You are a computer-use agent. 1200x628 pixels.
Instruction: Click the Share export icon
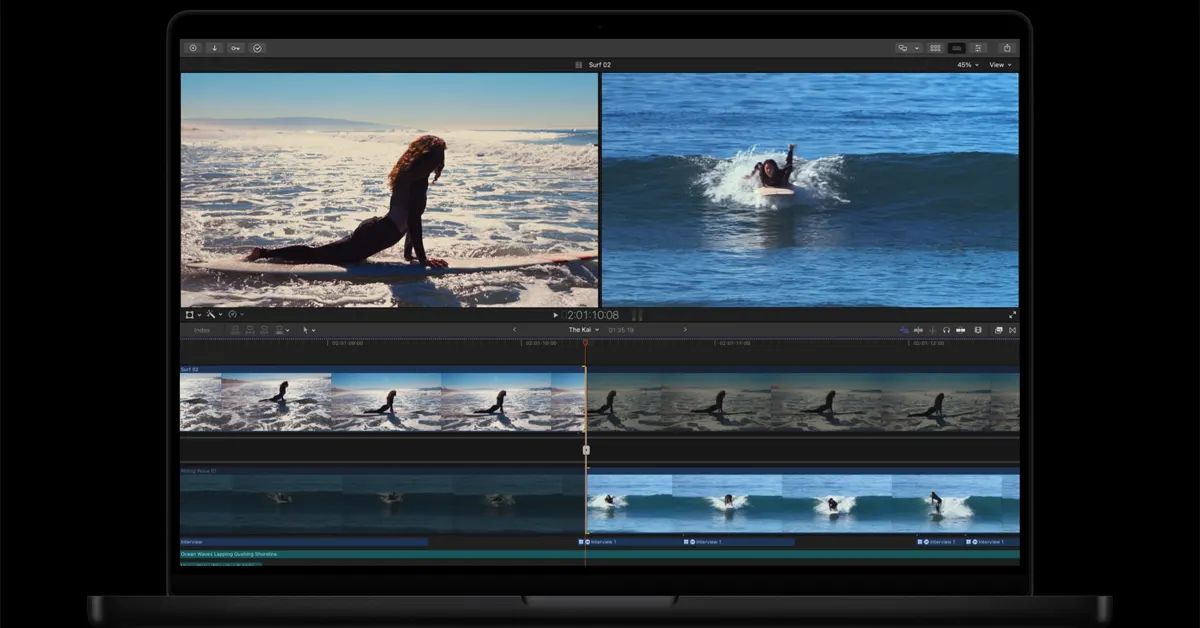tap(1007, 47)
